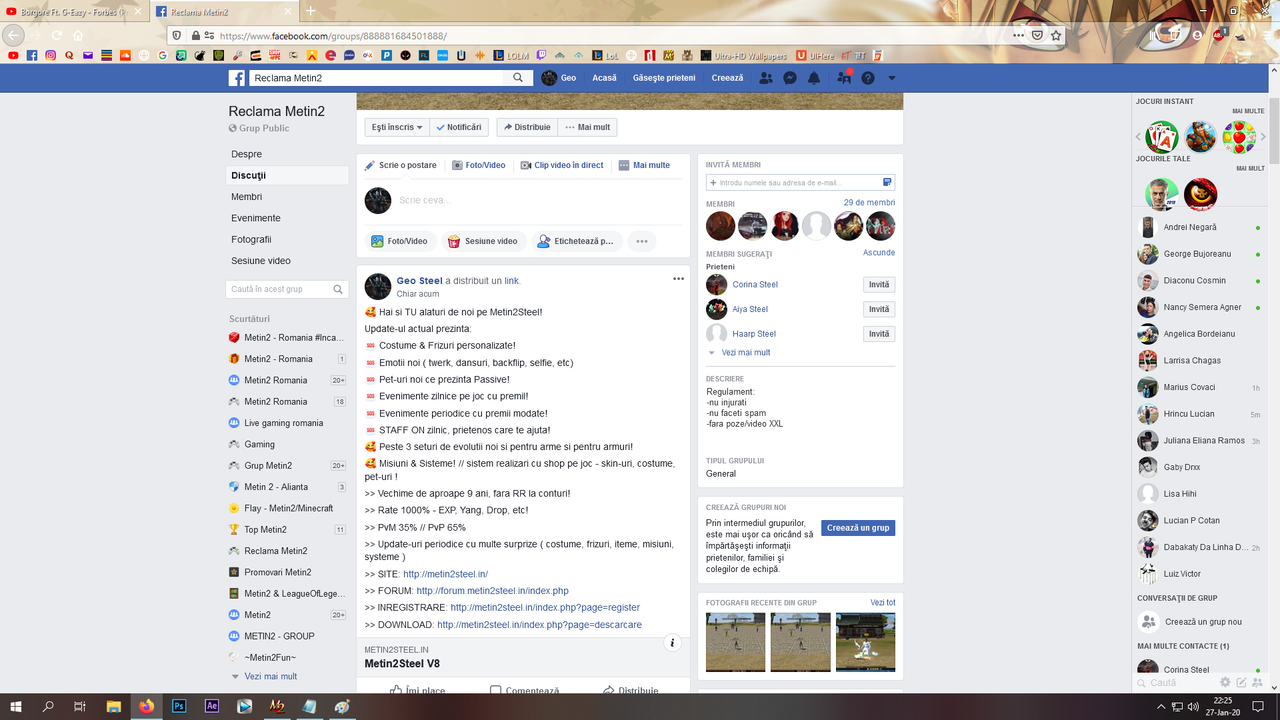Switch to the Borgore Ft. G-Eazy browser tab
Screen dimensions: 1280x720
tap(75, 12)
